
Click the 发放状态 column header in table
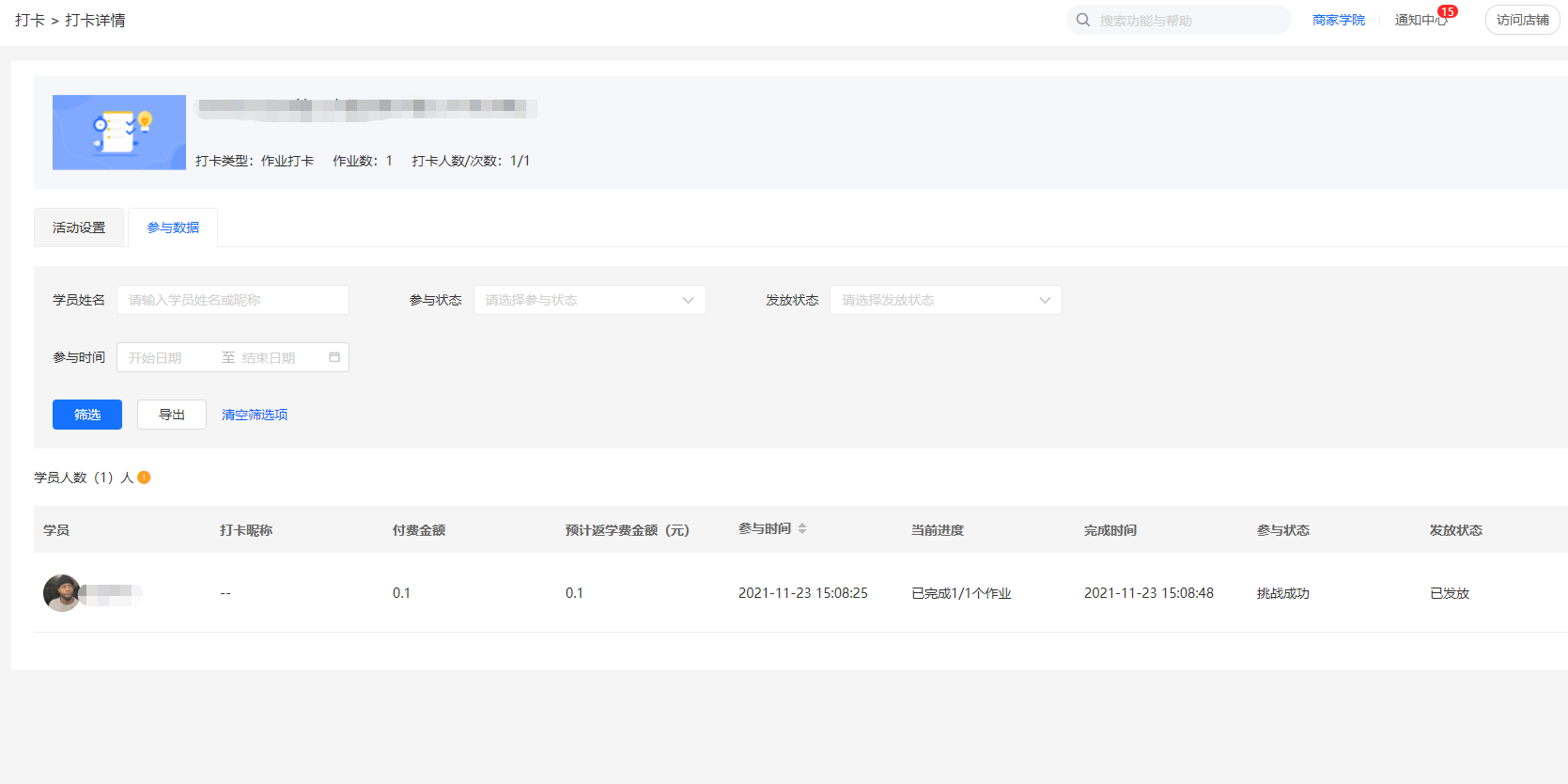point(1456,530)
